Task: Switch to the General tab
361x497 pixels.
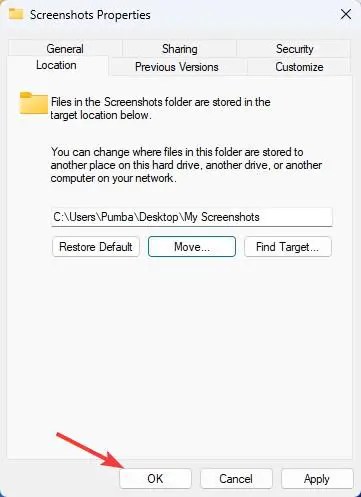Action: pyautogui.click(x=65, y=49)
